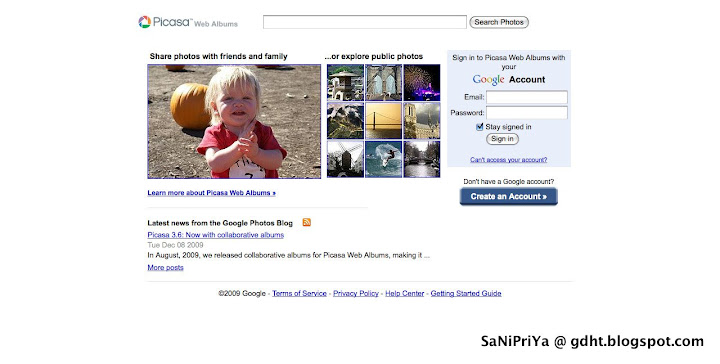Viewport: 720px width, 364px height.
Task: Open the suspension bridge sunset thumbnail
Action: [383, 121]
